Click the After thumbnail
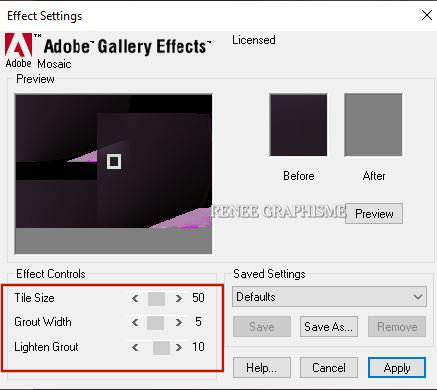The image size is (437, 390). (373, 125)
